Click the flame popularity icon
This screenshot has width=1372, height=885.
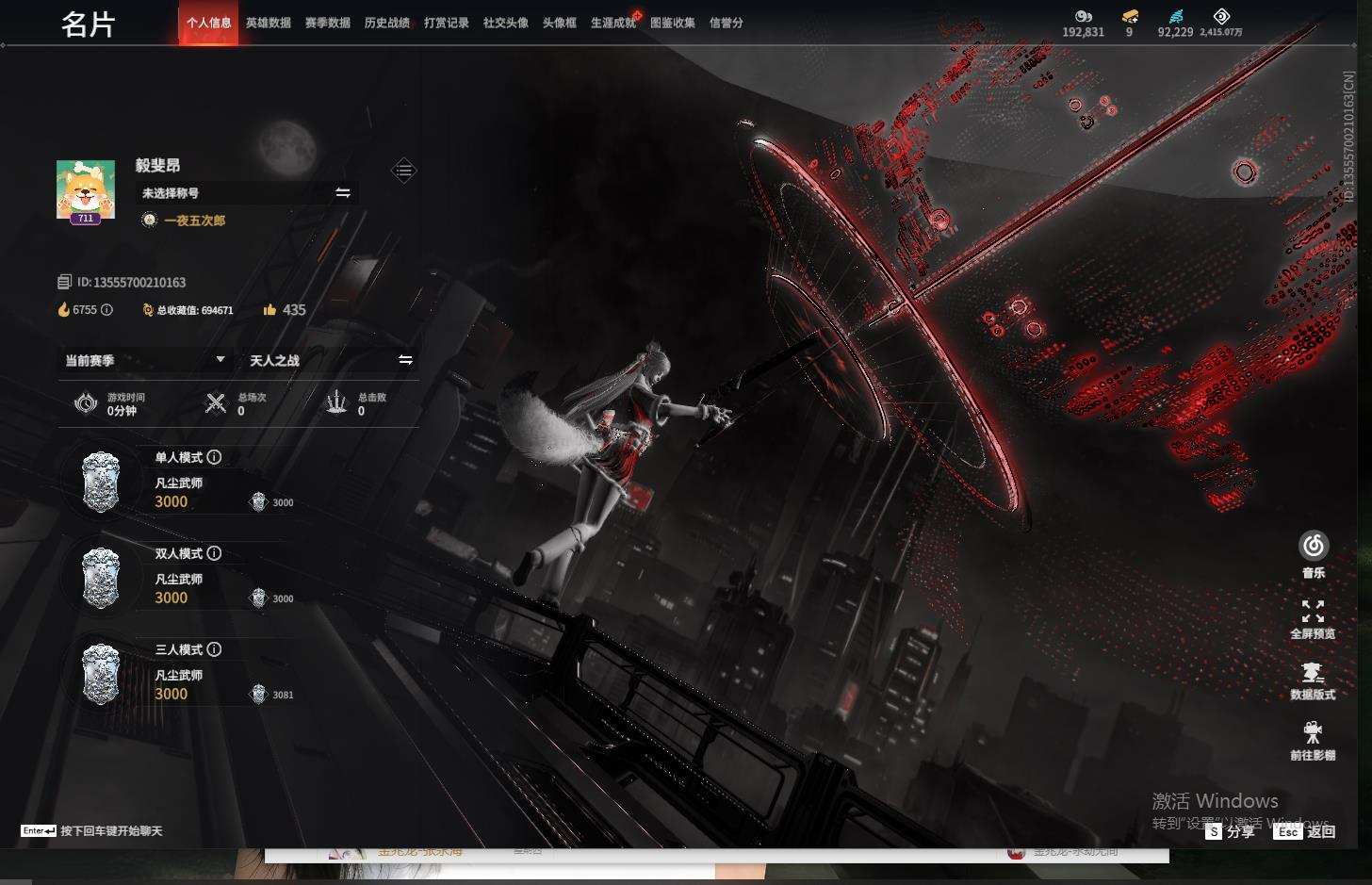click(x=63, y=309)
